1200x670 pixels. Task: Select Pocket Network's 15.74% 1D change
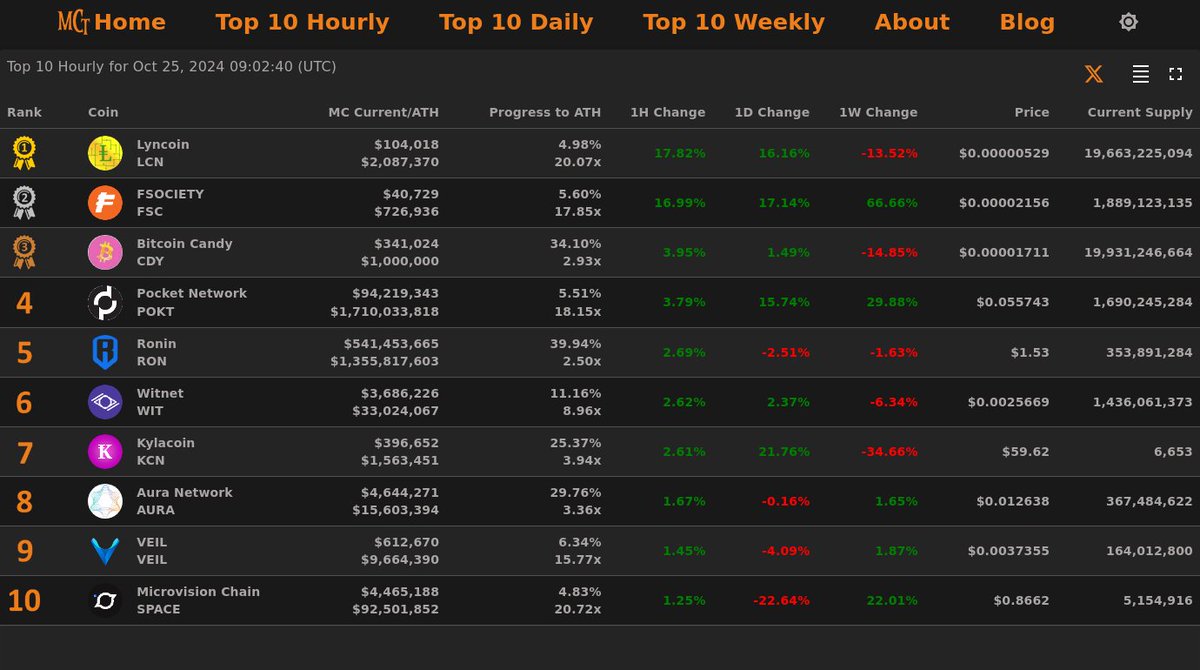tap(785, 302)
